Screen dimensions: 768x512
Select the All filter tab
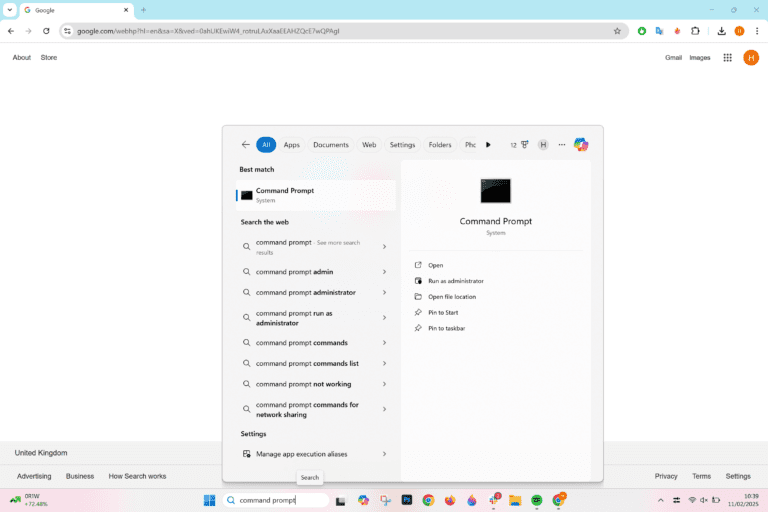(266, 145)
